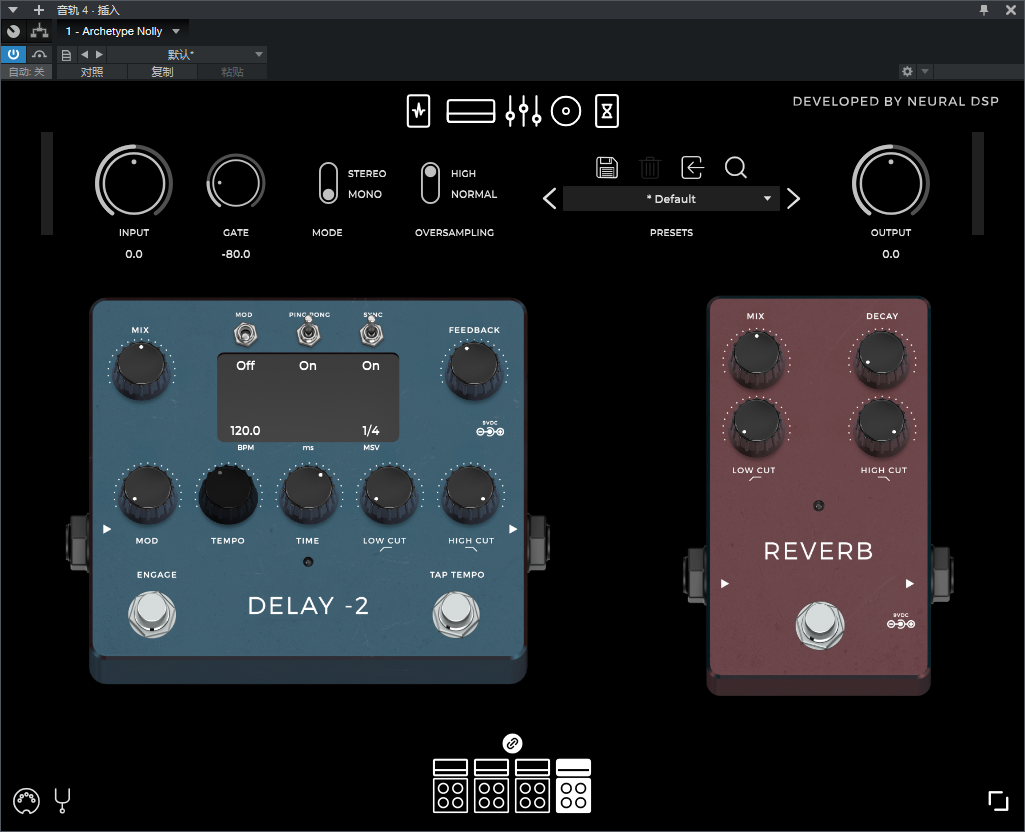Select the third amp-and-cab icon

532,786
